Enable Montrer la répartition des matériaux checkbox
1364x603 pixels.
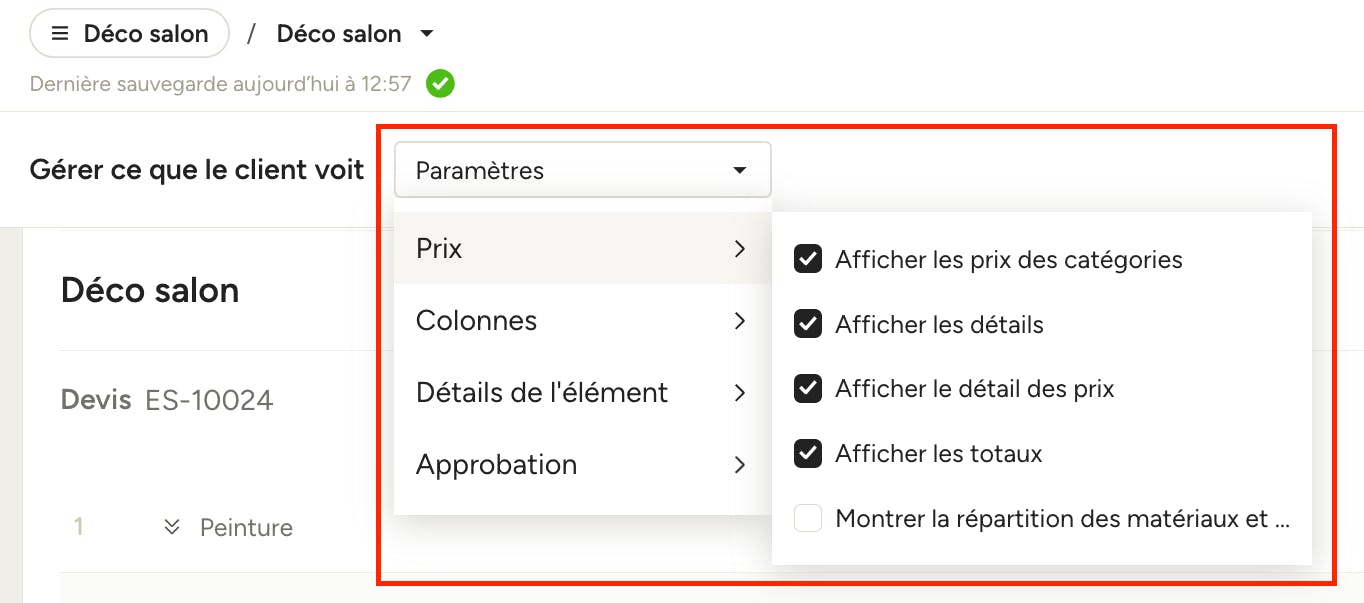[x=808, y=519]
